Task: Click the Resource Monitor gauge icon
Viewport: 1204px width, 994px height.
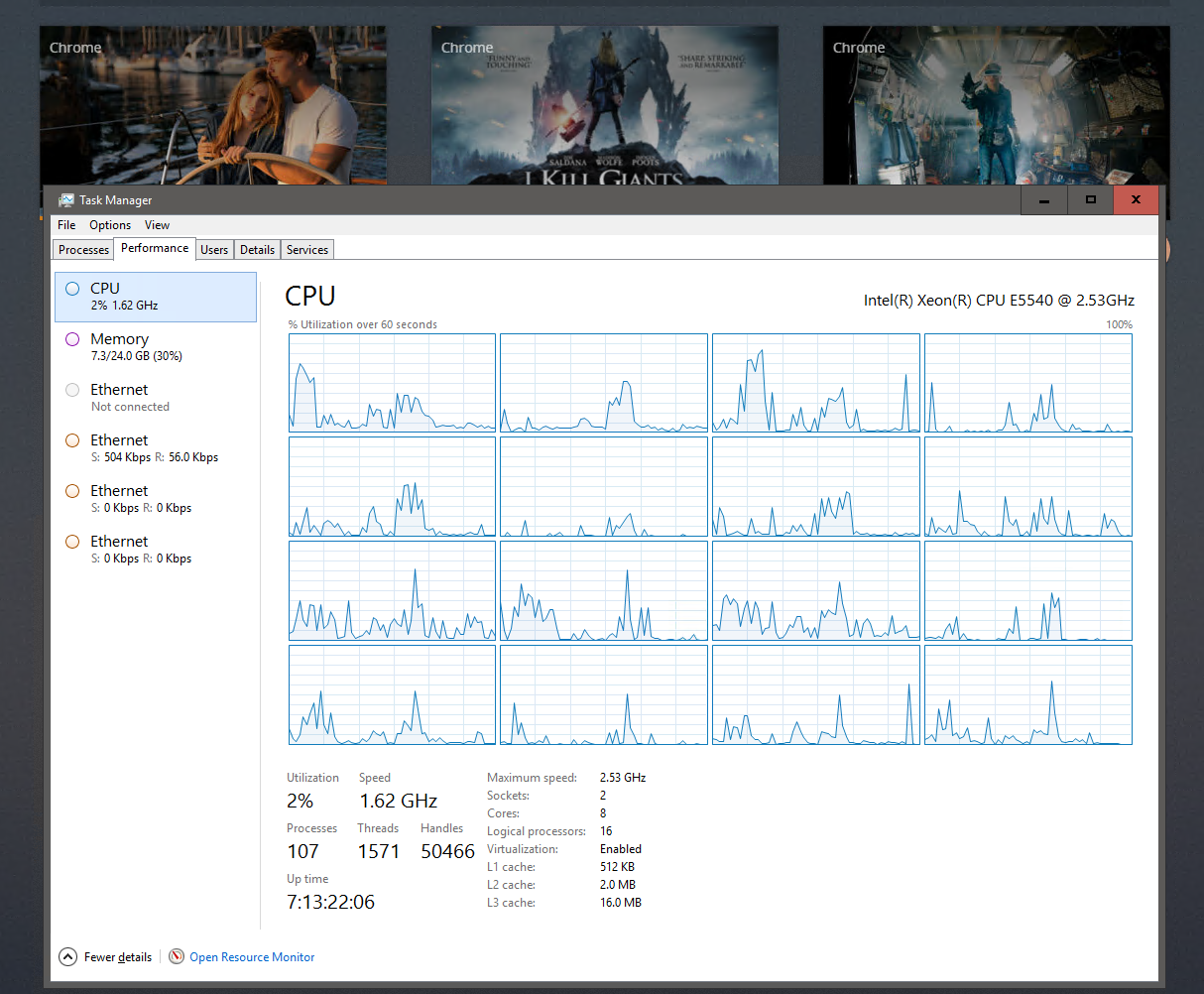Action: coord(177,957)
